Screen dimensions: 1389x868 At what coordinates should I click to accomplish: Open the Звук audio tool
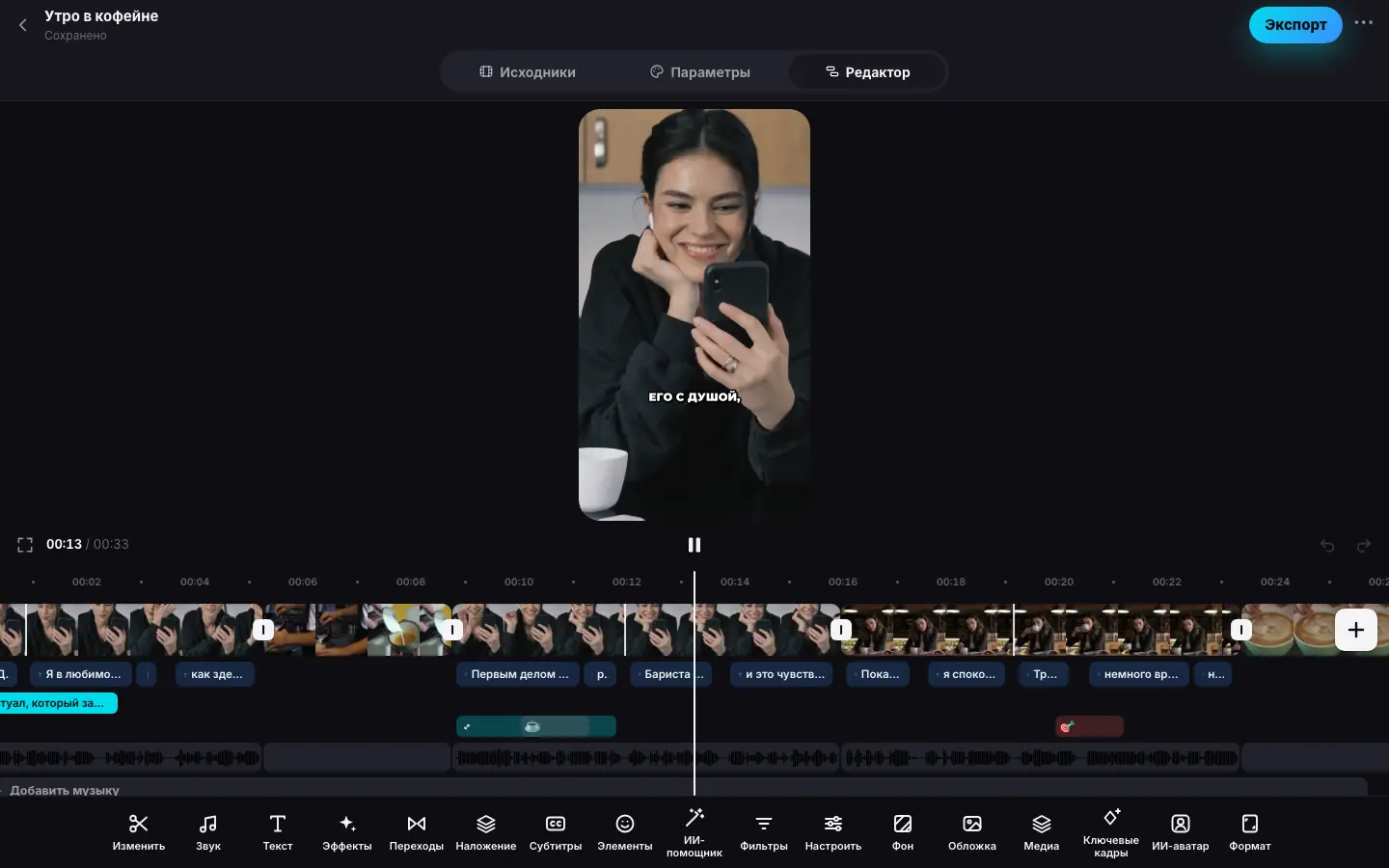point(208,832)
